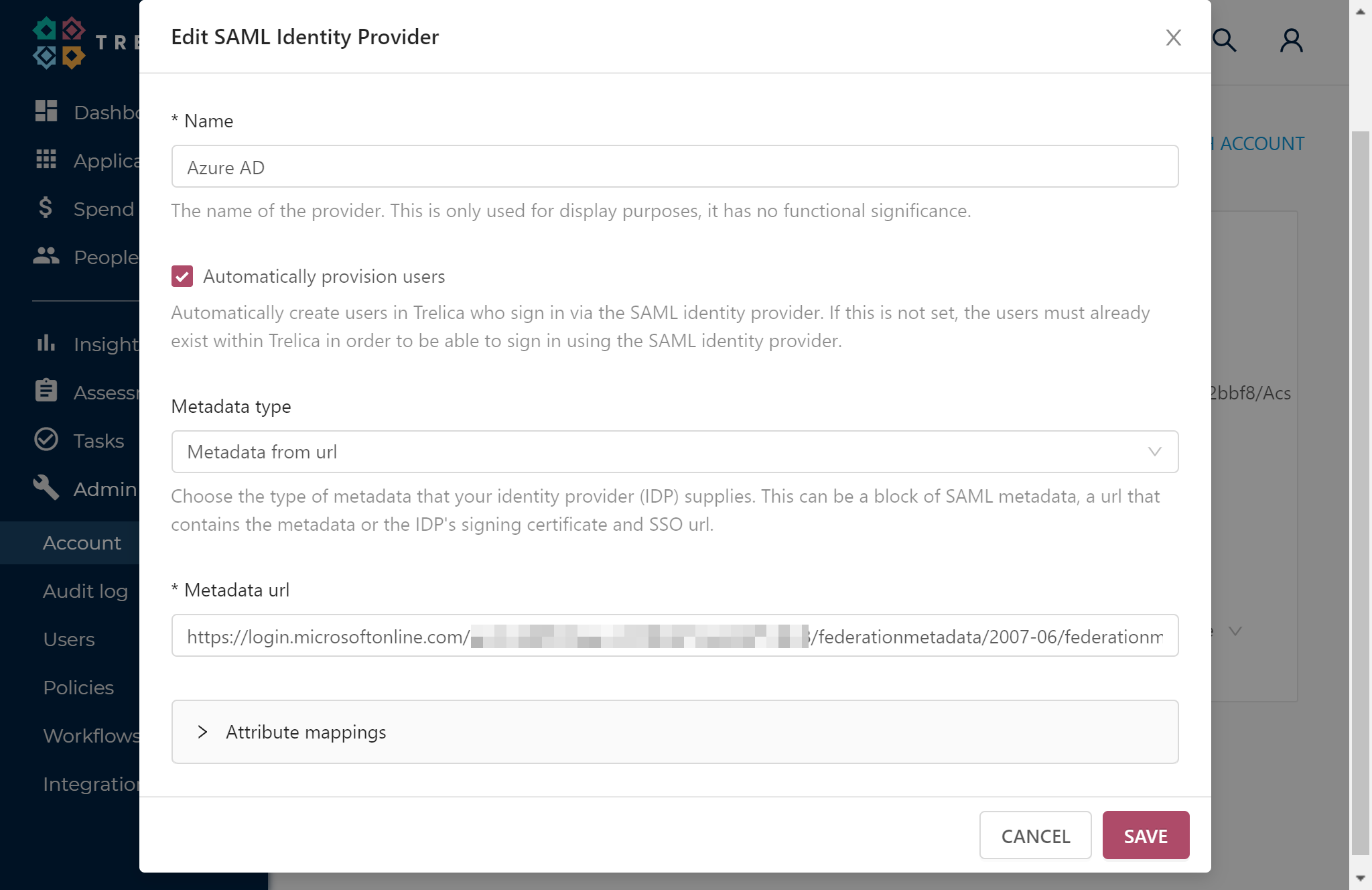Click the SAVE button
Screen dimensions: 1372x890
[x=1146, y=836]
